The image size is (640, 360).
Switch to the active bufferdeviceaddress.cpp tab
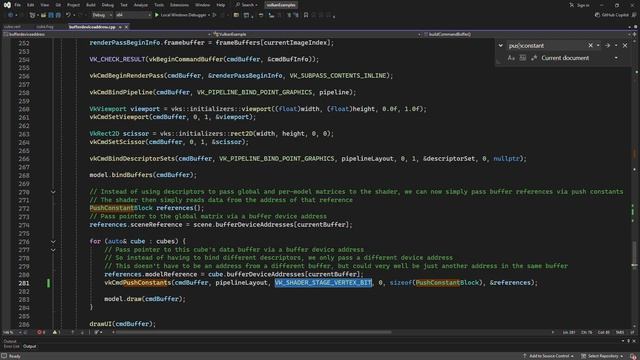(92, 27)
